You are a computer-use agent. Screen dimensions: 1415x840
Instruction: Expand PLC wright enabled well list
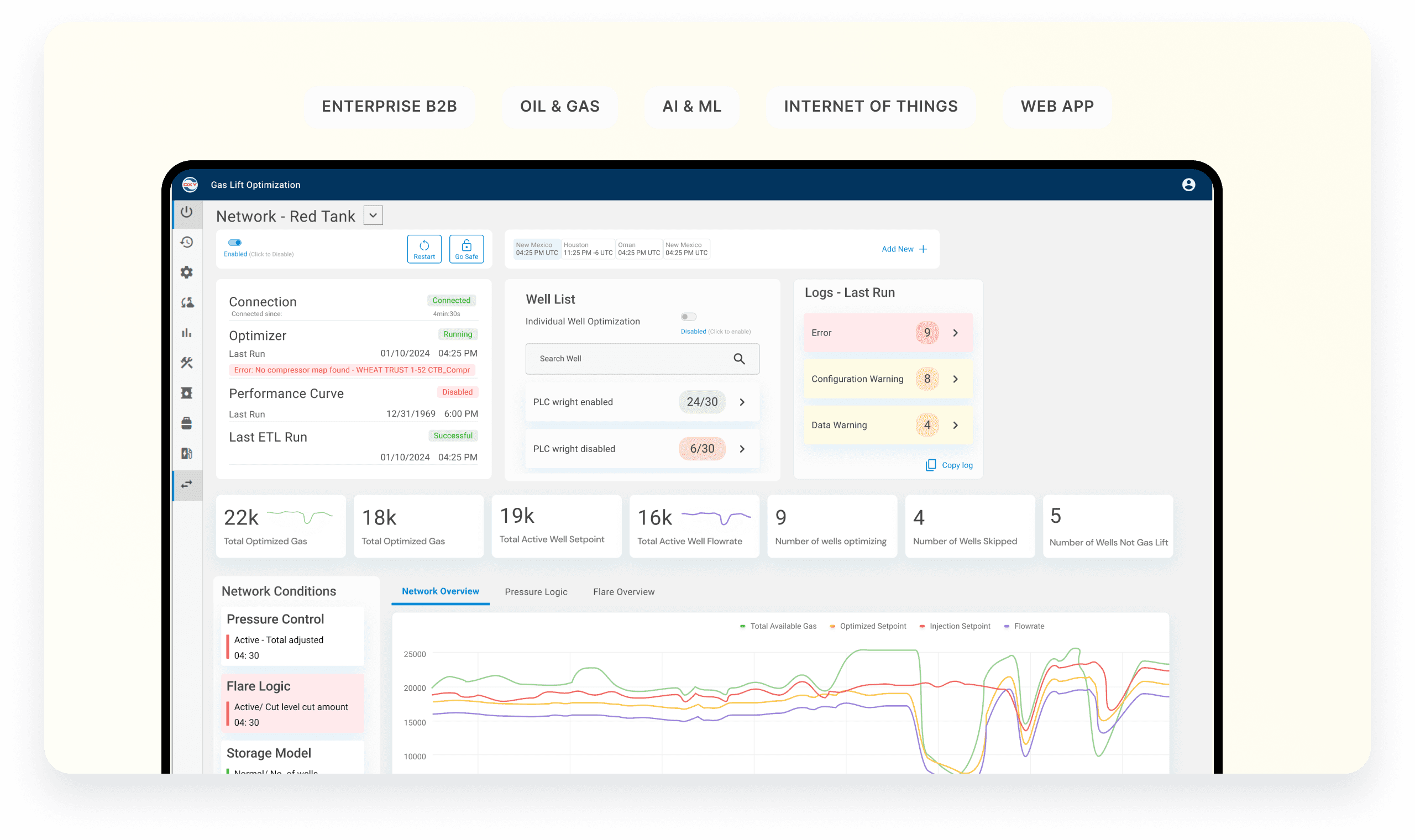coord(742,402)
